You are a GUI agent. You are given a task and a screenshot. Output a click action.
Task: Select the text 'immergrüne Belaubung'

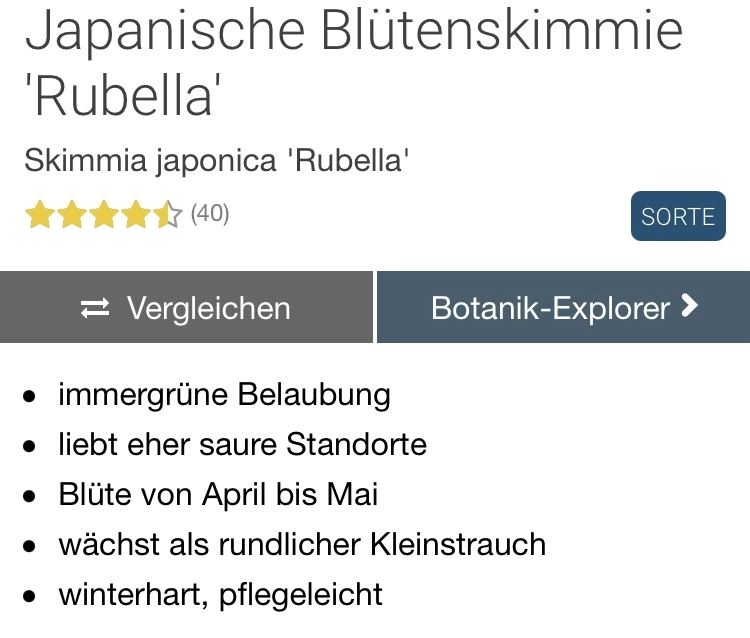pos(224,395)
